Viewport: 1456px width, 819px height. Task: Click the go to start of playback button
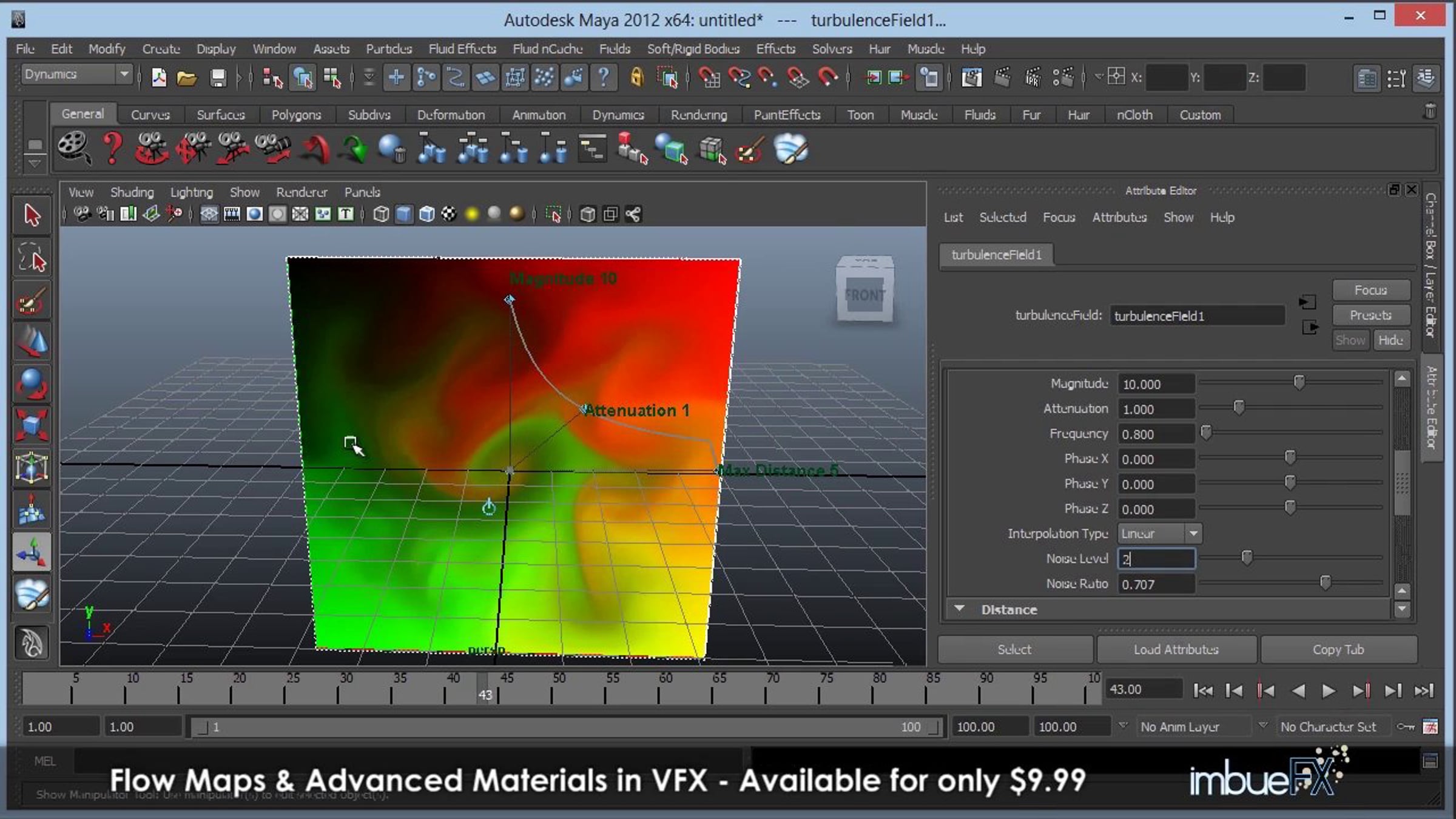click(x=1203, y=690)
